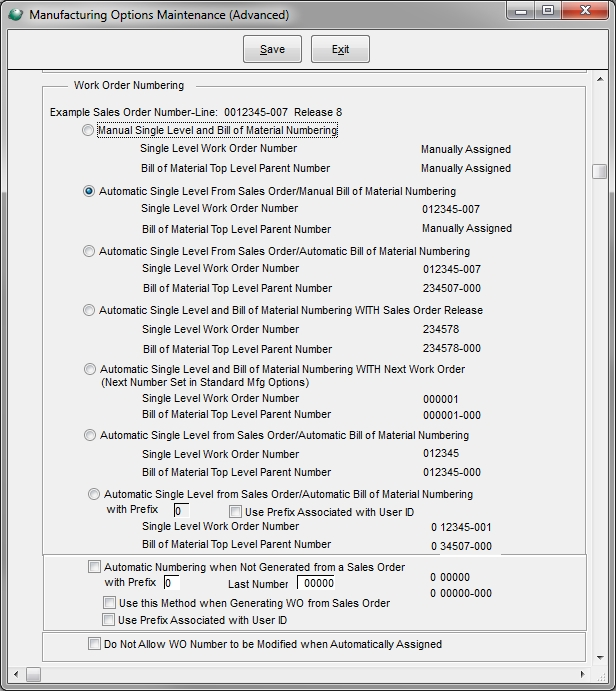Check Use this Method when Generating WO from Sales Order
This screenshot has width=616, height=691.
pos(109,602)
